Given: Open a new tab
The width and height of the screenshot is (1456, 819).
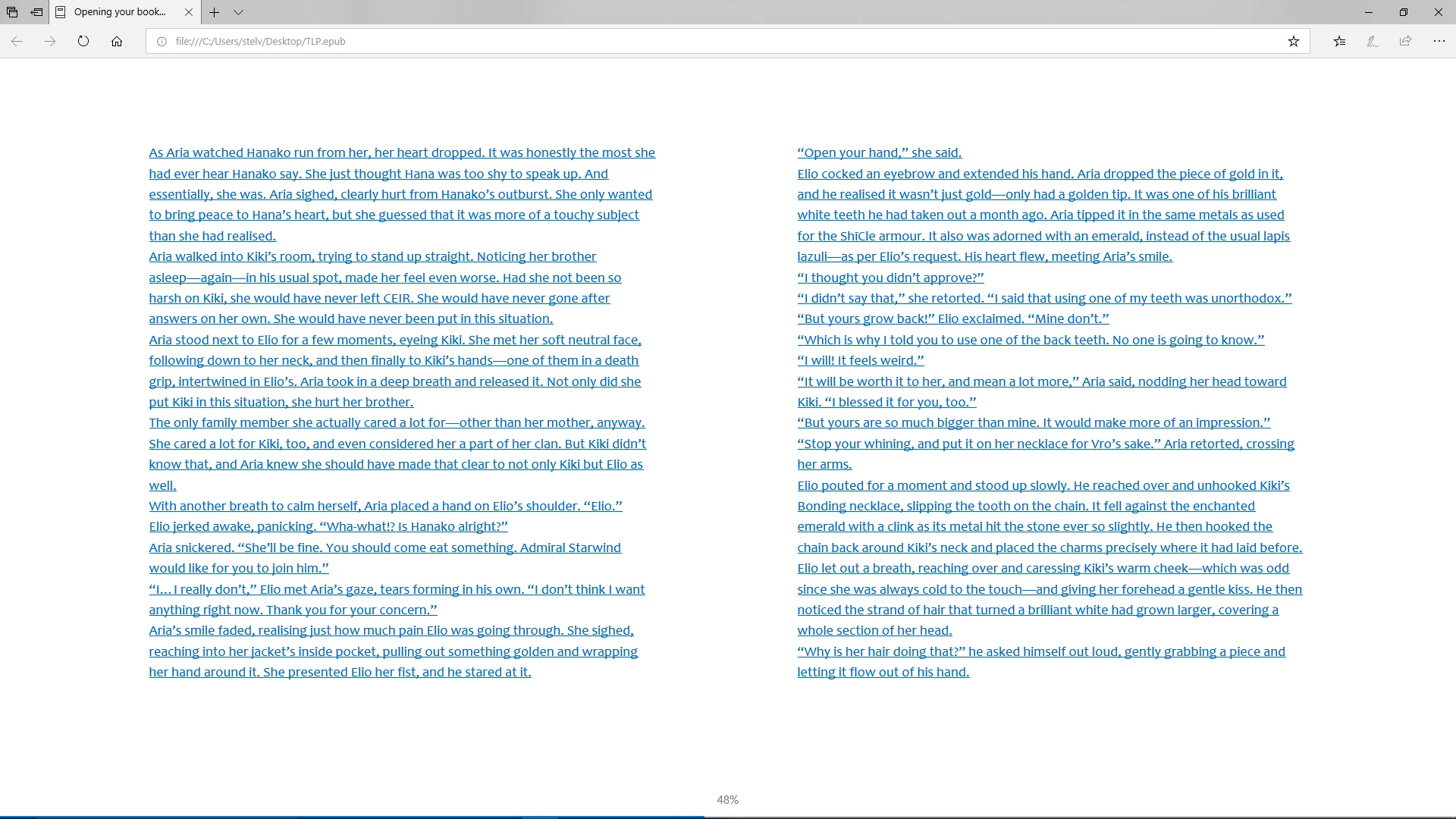Looking at the screenshot, I should click(x=215, y=12).
